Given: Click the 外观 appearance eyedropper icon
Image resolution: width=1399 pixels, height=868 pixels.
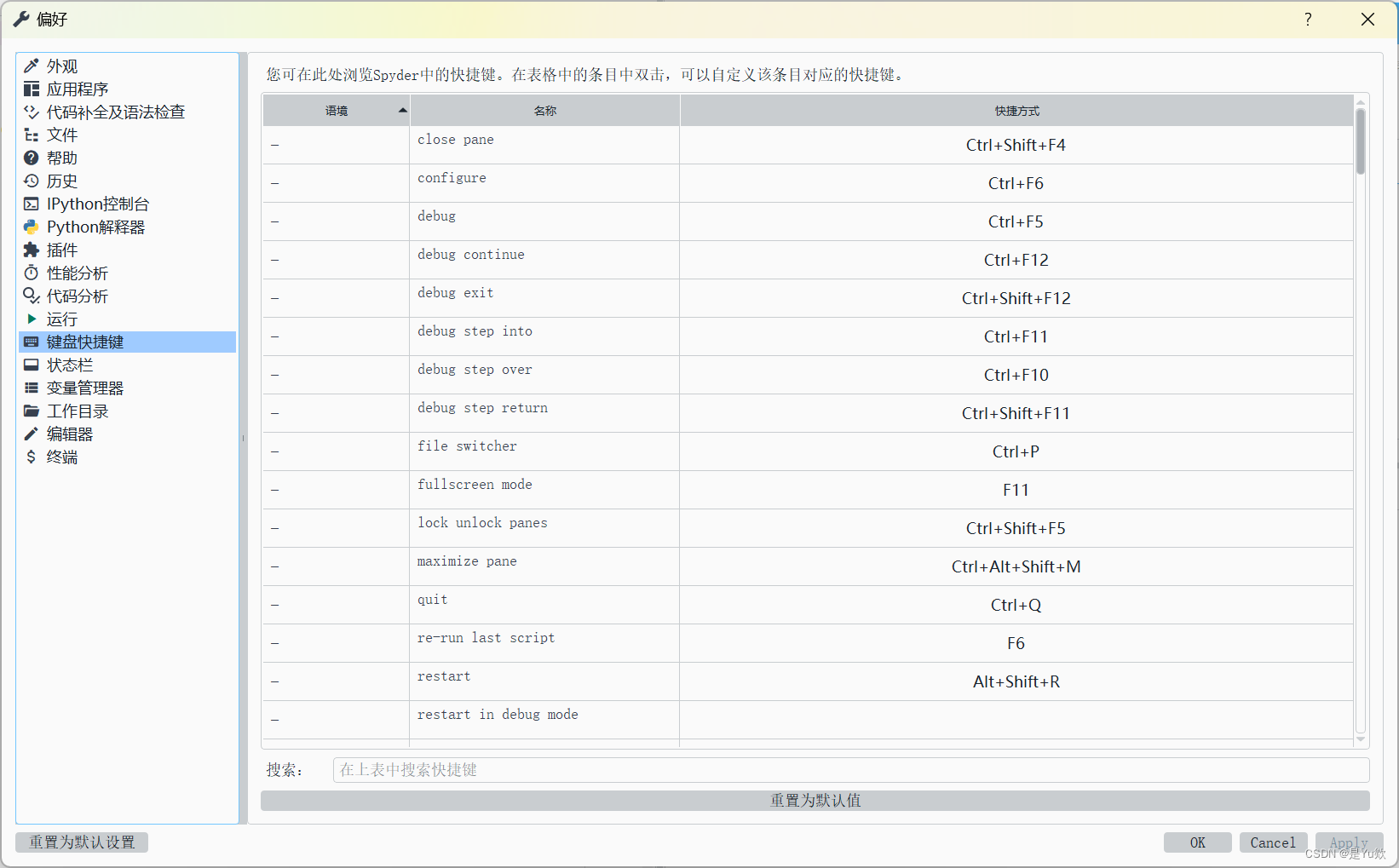Looking at the screenshot, I should tap(32, 66).
